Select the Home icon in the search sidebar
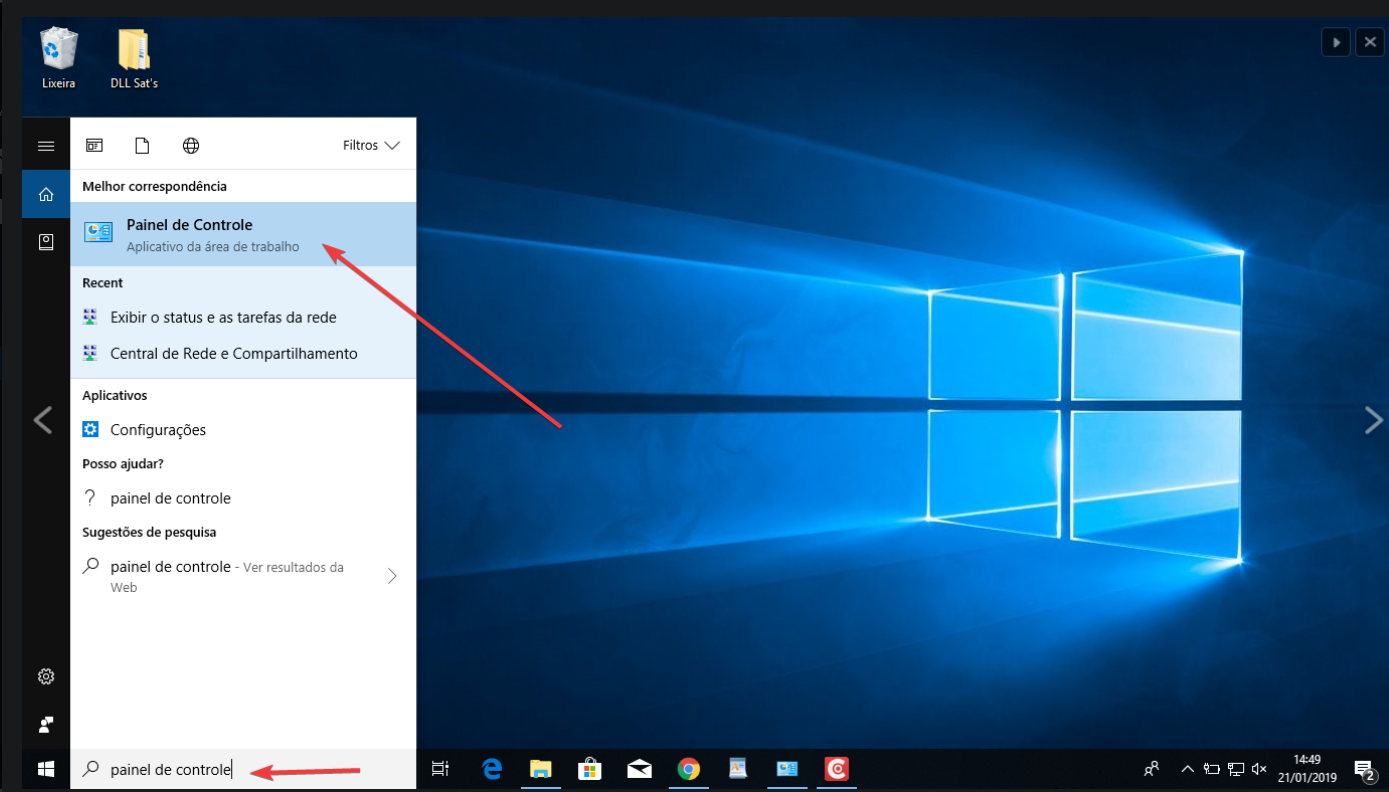The height and width of the screenshot is (792, 1389). 46,194
